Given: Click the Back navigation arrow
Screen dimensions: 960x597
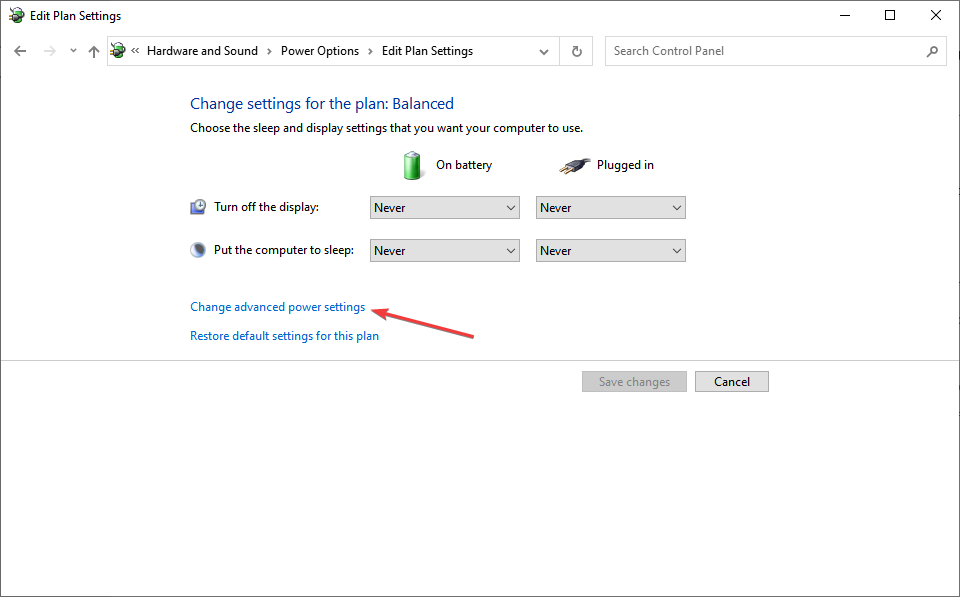Looking at the screenshot, I should pos(20,51).
